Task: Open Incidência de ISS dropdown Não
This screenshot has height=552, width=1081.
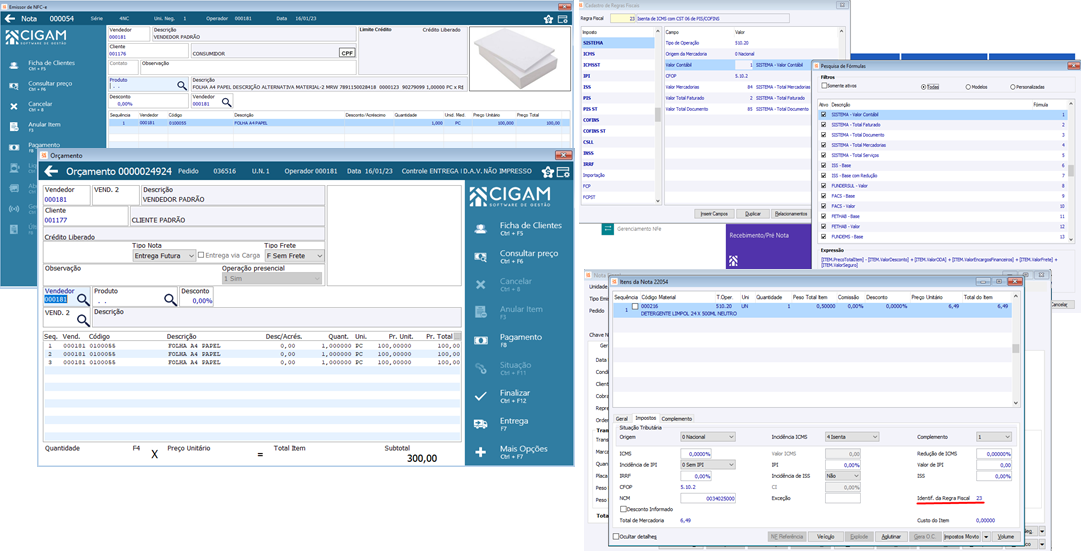Action: coord(842,476)
